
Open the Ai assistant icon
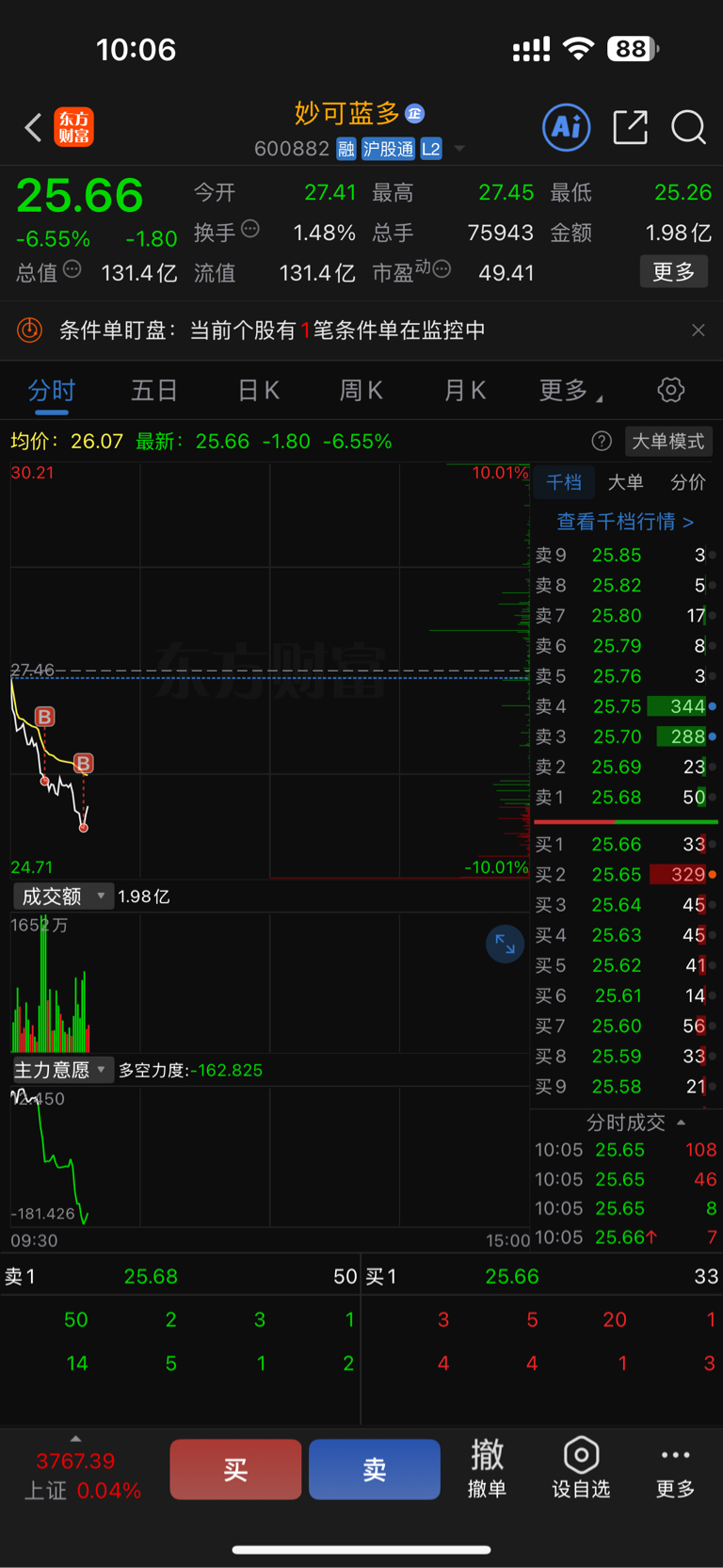click(567, 127)
